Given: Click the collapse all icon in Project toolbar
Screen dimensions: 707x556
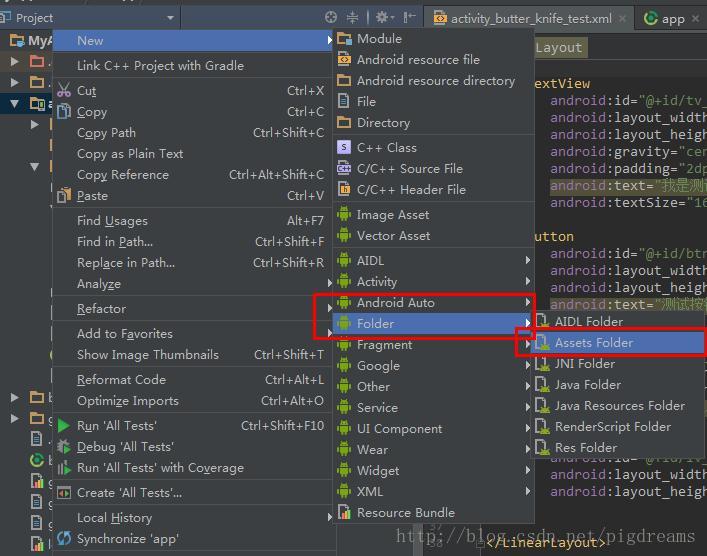Looking at the screenshot, I should (352, 17).
